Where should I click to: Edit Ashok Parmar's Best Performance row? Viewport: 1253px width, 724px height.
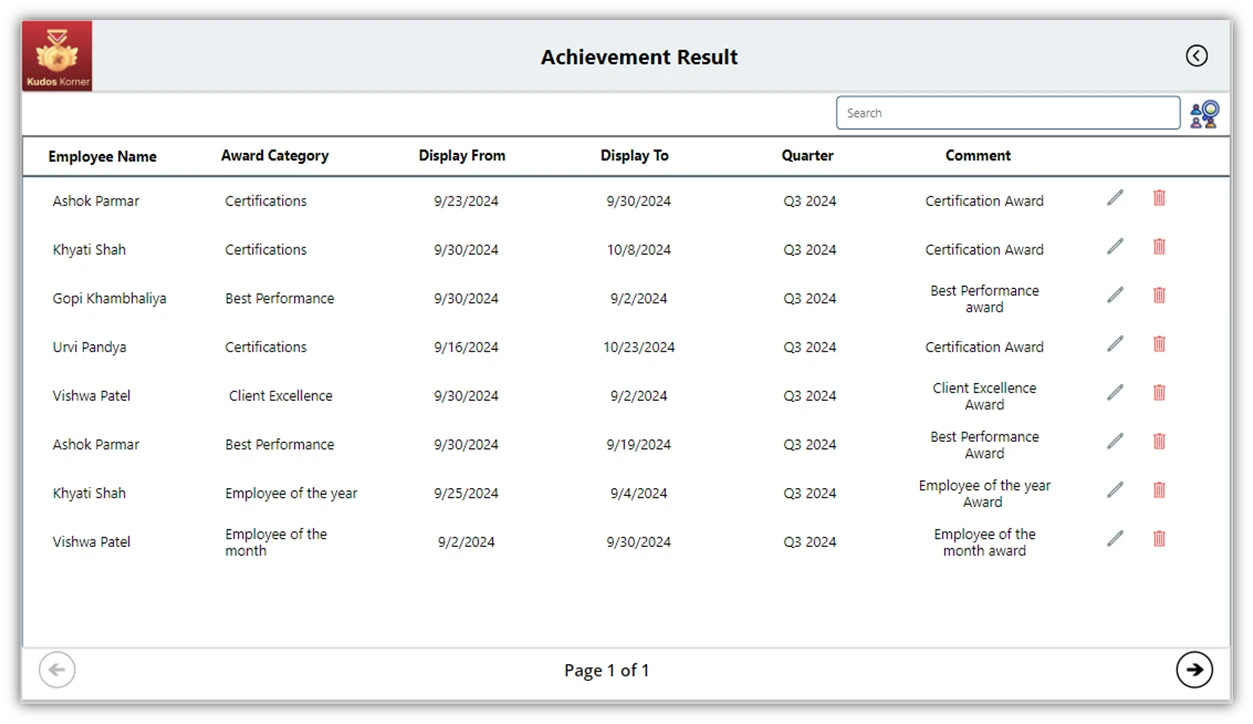[x=1115, y=441]
